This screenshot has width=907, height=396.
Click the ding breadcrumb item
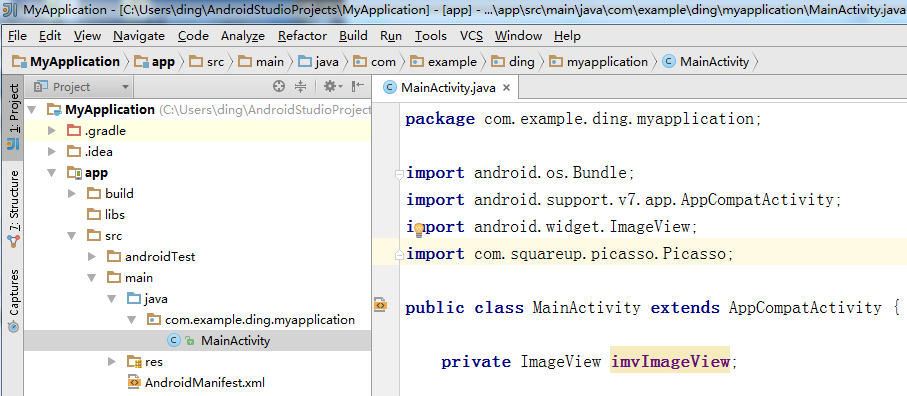(513, 62)
